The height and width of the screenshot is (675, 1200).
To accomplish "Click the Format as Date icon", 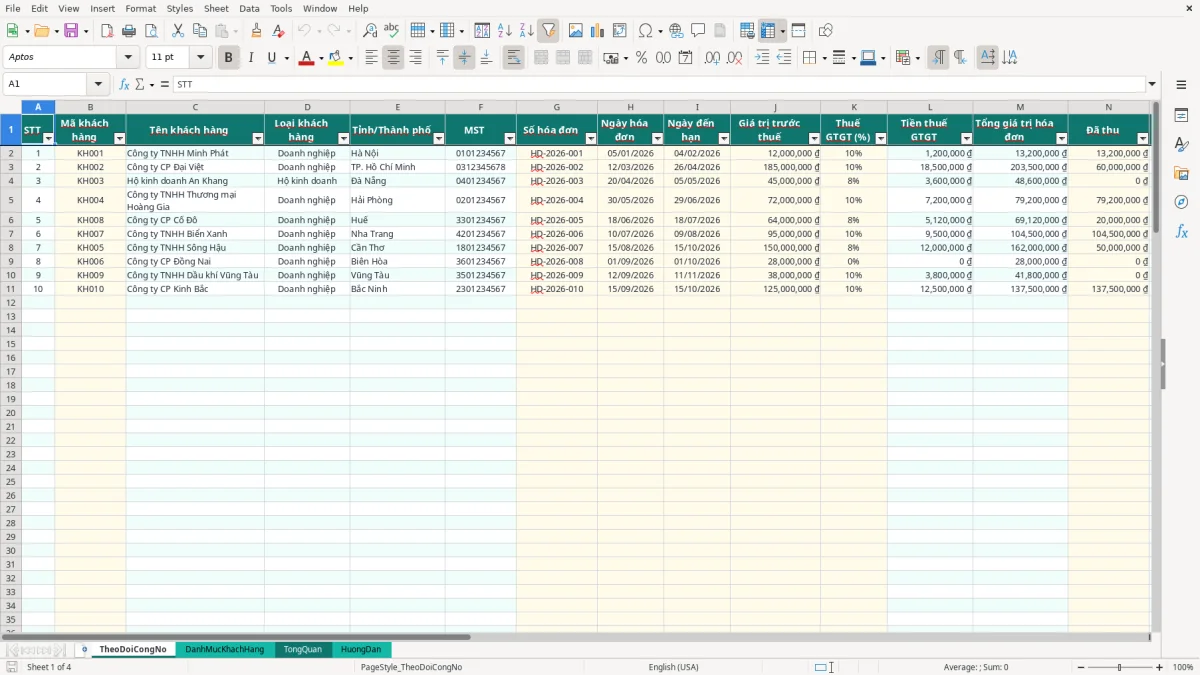I will tap(685, 58).
